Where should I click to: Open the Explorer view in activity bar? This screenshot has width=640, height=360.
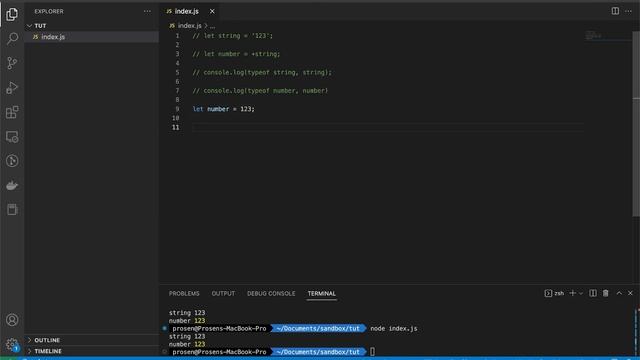coord(12,14)
